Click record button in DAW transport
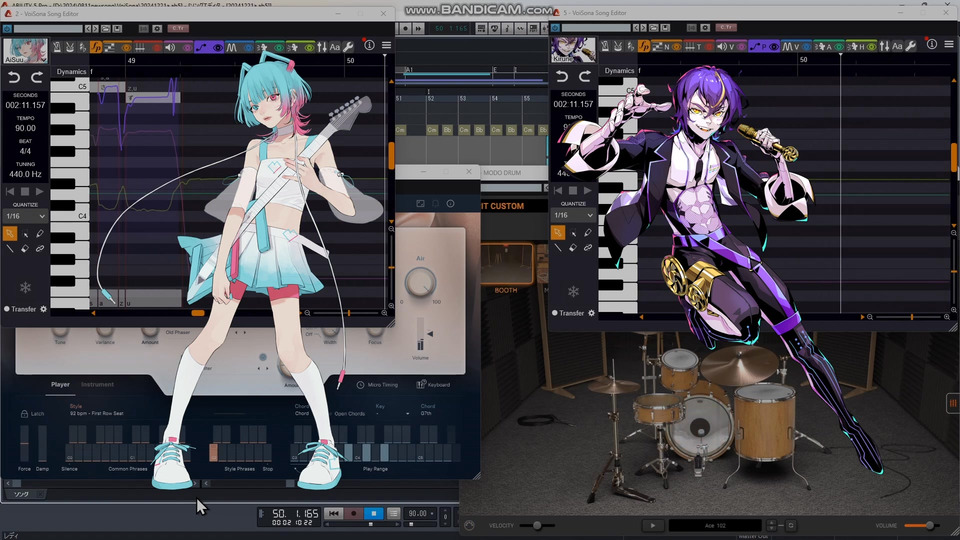The width and height of the screenshot is (960, 540). [353, 513]
